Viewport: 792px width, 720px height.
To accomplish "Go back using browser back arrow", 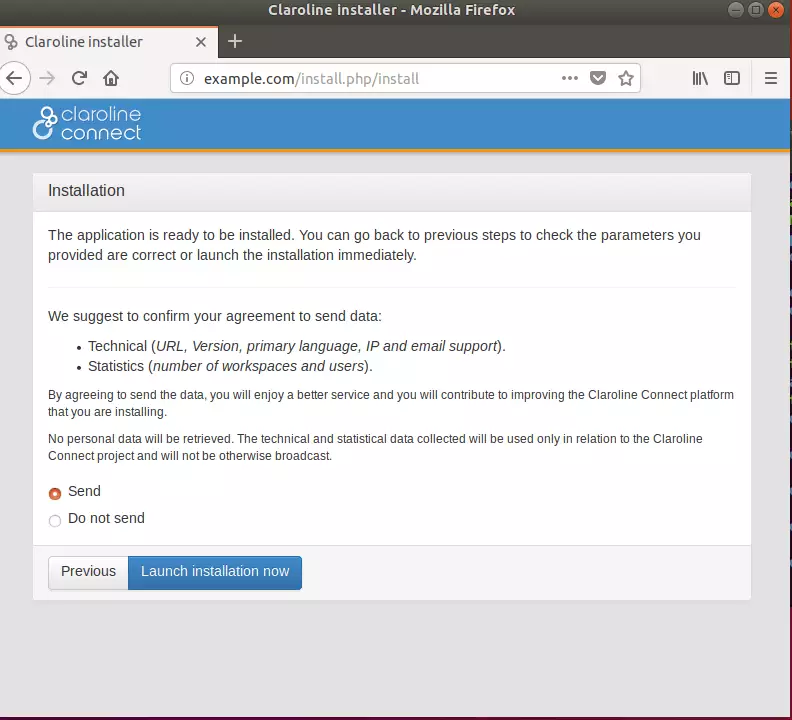I will point(14,78).
